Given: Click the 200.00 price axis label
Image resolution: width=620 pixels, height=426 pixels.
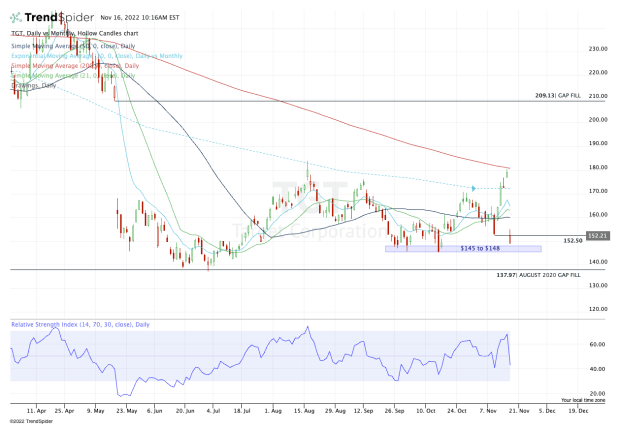Looking at the screenshot, I should (x=598, y=119).
